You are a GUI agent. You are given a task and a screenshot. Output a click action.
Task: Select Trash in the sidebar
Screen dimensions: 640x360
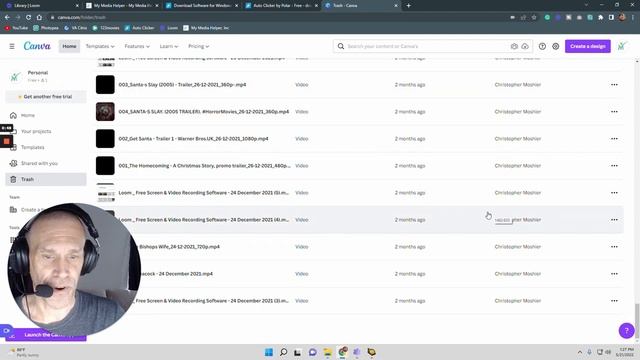click(x=46, y=179)
